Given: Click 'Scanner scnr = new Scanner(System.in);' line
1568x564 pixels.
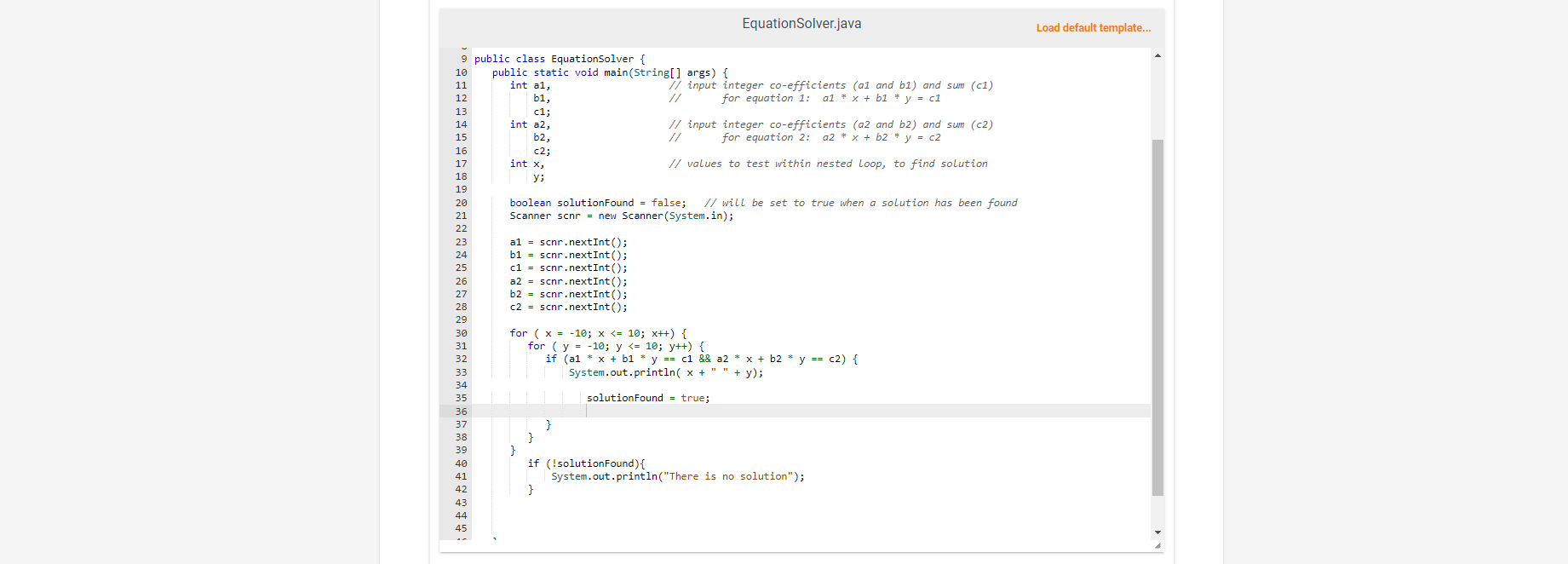Looking at the screenshot, I should (x=622, y=216).
